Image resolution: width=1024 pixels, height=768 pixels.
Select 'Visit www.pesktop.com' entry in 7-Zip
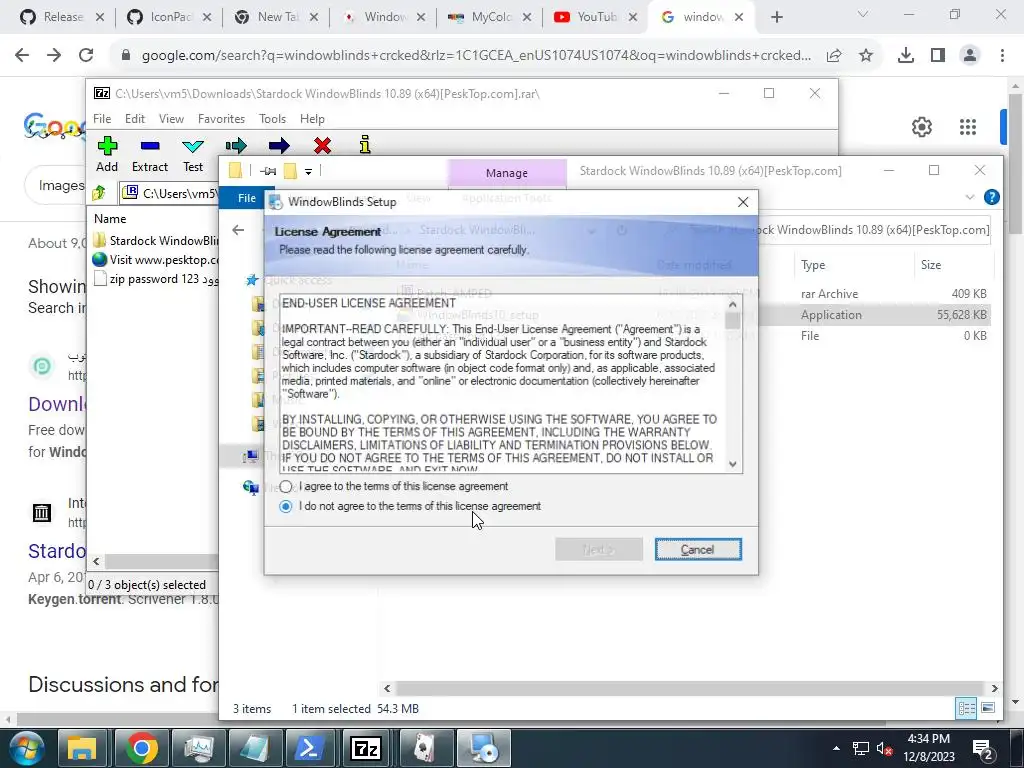[x=155, y=260]
